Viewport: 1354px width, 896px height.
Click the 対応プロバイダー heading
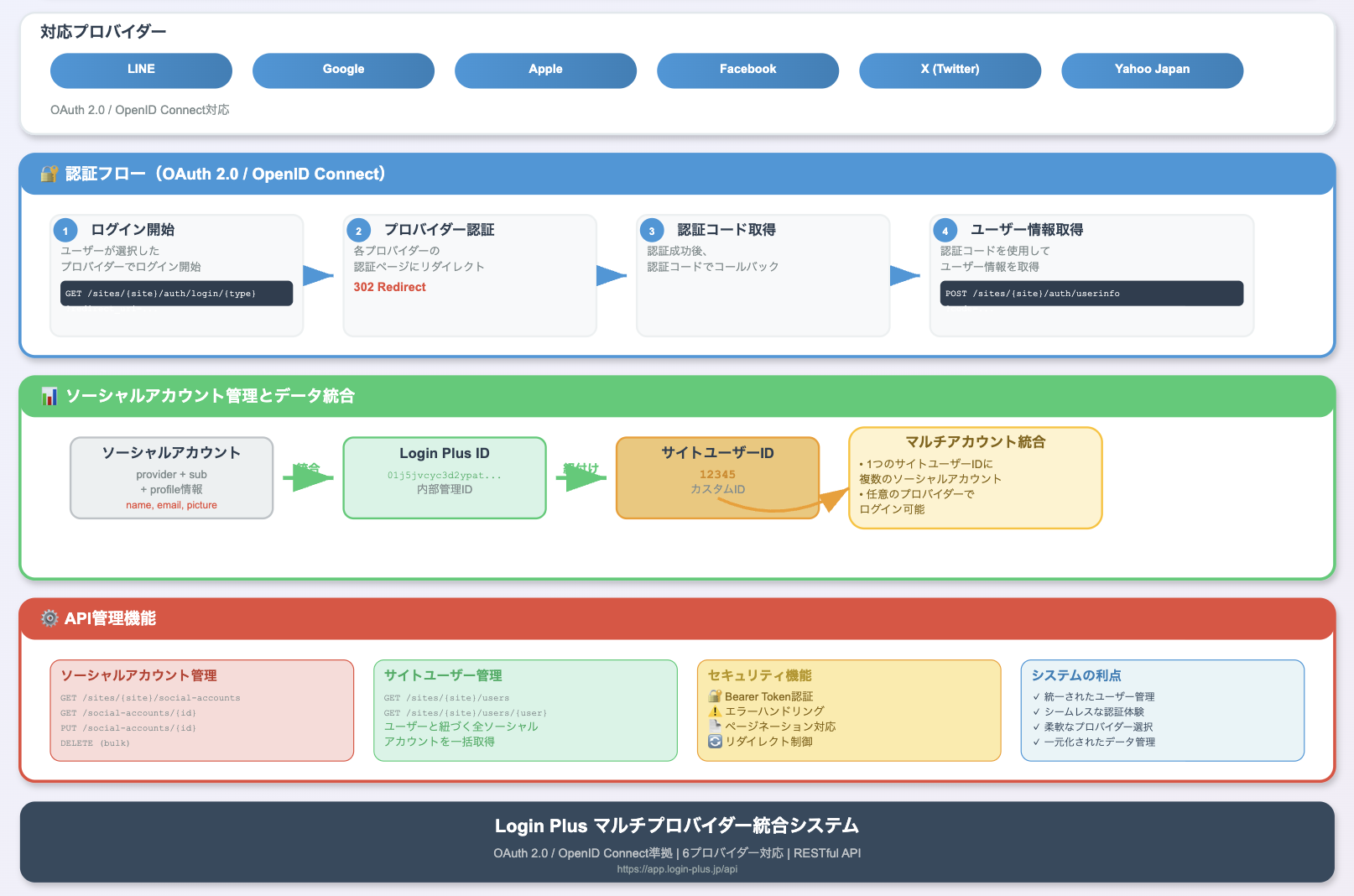(103, 32)
